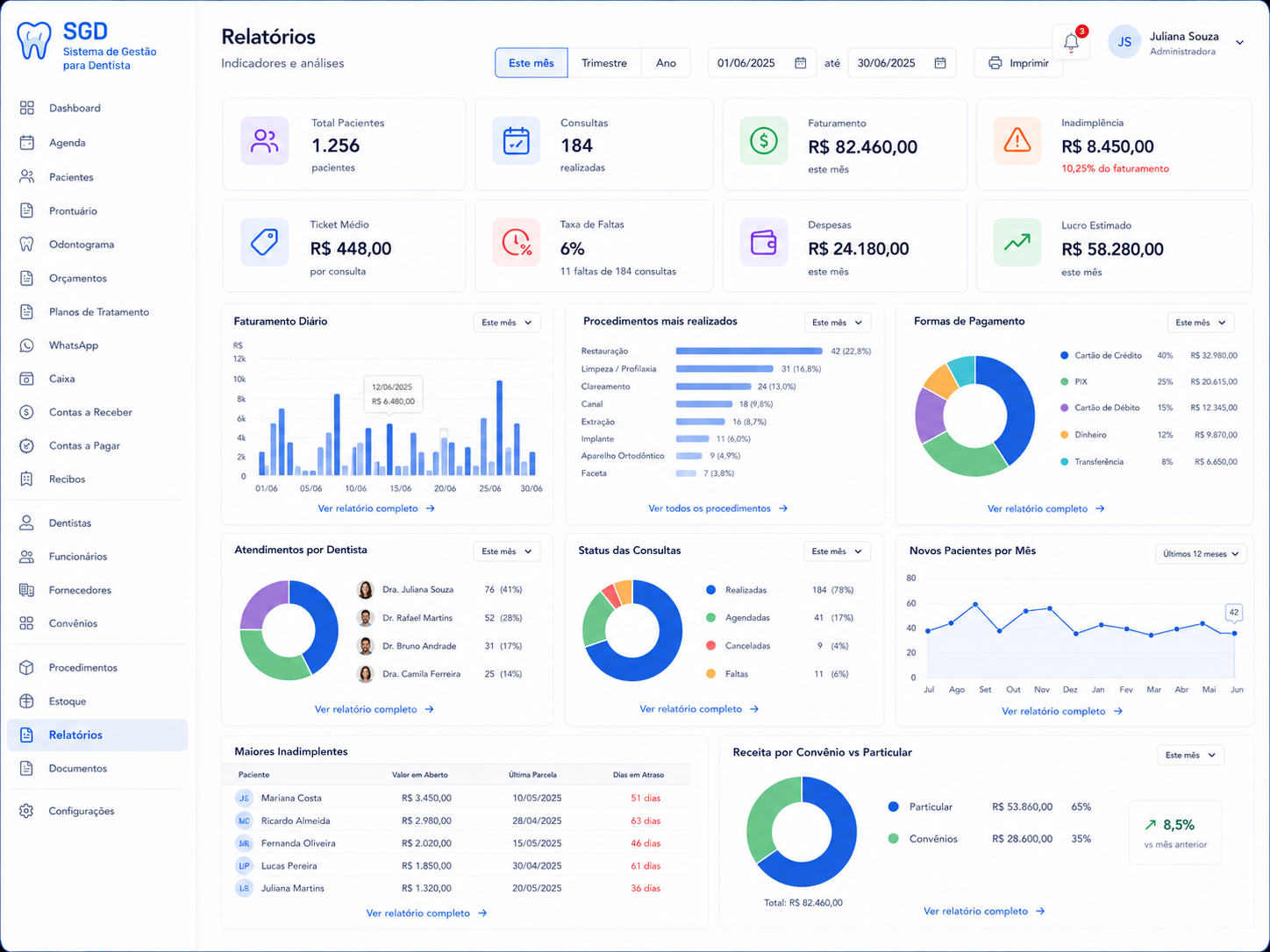Open the notifications bell icon
The height and width of the screenshot is (952, 1270).
pos(1071,42)
